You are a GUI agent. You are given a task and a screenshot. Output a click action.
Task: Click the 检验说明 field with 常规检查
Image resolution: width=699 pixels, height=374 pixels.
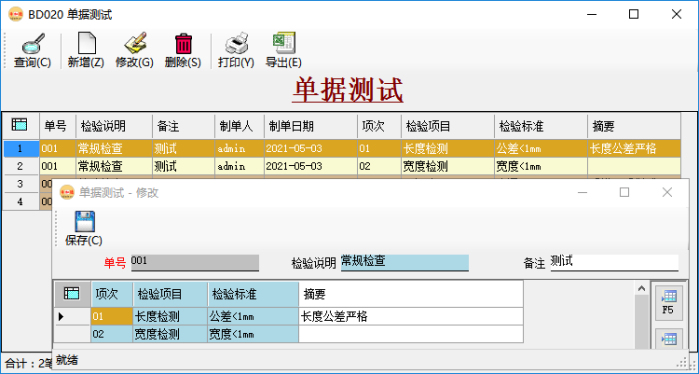click(404, 262)
